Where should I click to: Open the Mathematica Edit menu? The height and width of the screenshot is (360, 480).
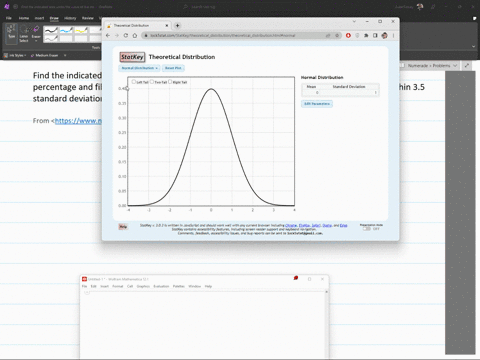click(x=94, y=286)
